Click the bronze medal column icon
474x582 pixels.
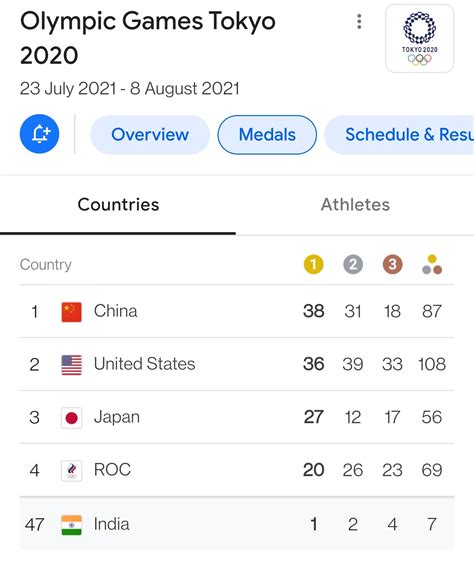coord(392,265)
